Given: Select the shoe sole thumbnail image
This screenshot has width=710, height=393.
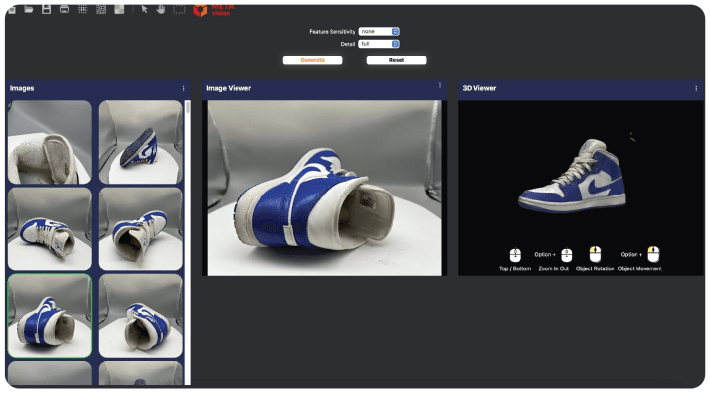Looking at the screenshot, I should [141, 142].
